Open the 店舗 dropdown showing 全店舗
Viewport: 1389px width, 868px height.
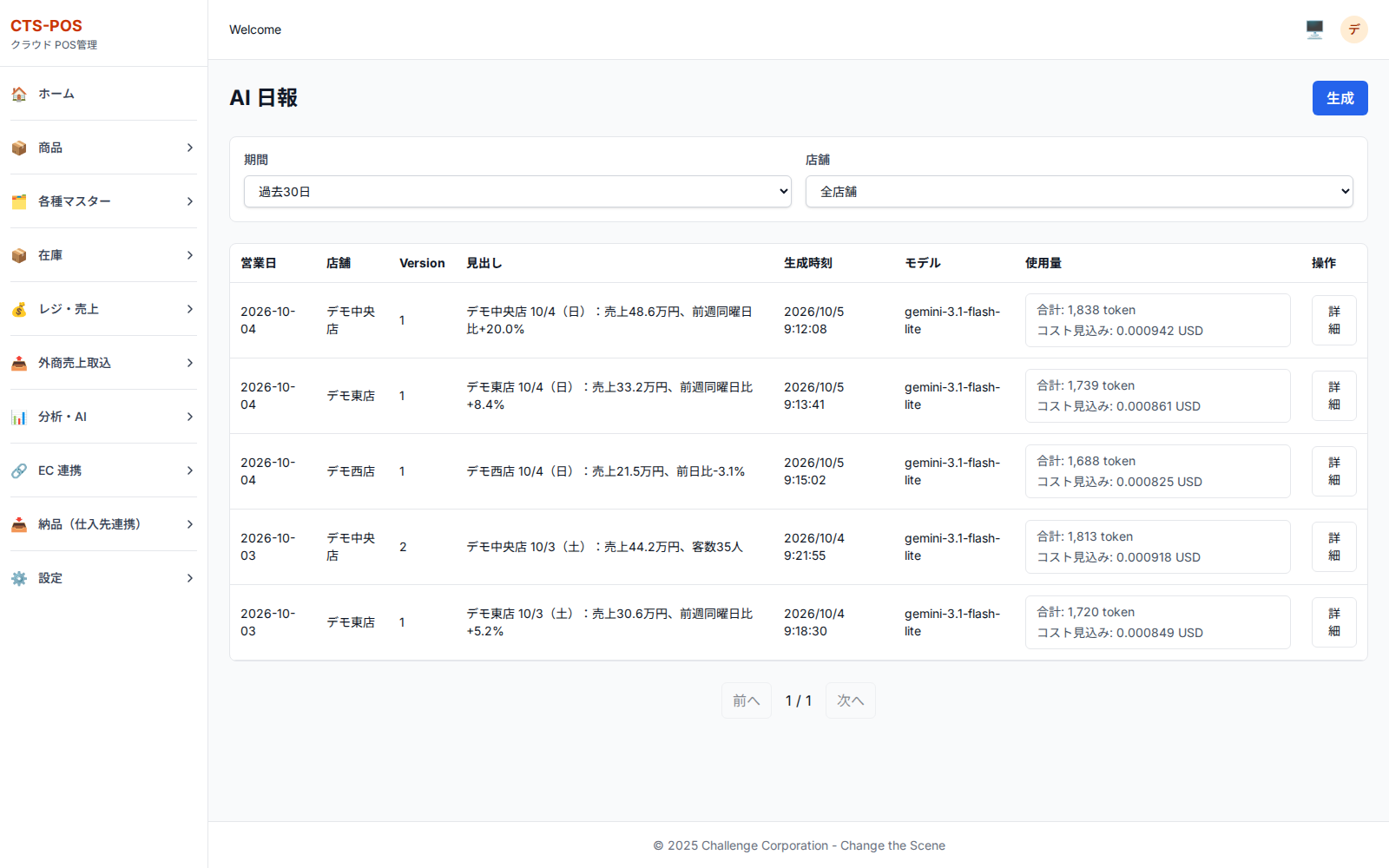(x=1079, y=192)
